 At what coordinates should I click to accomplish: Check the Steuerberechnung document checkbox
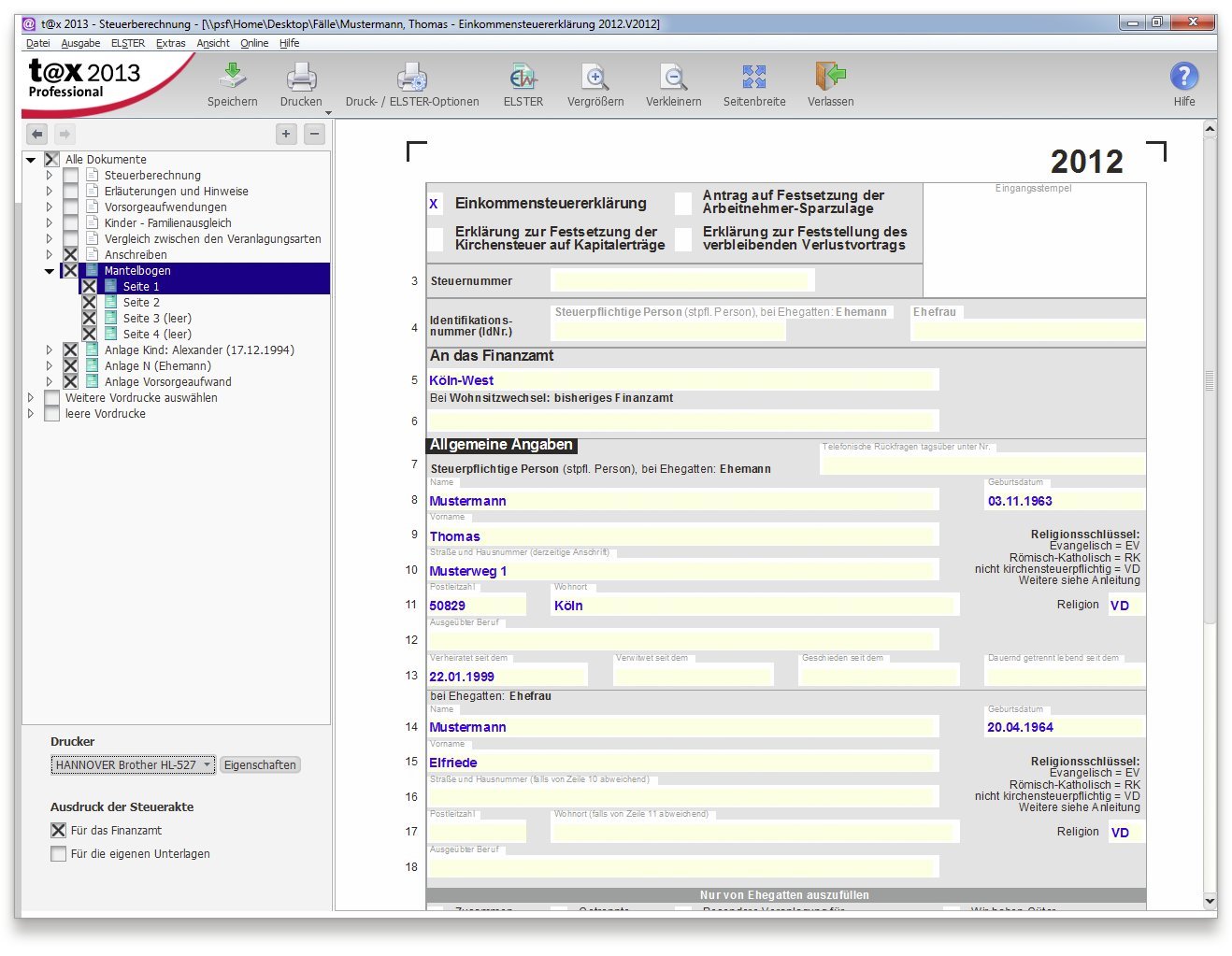(x=71, y=176)
